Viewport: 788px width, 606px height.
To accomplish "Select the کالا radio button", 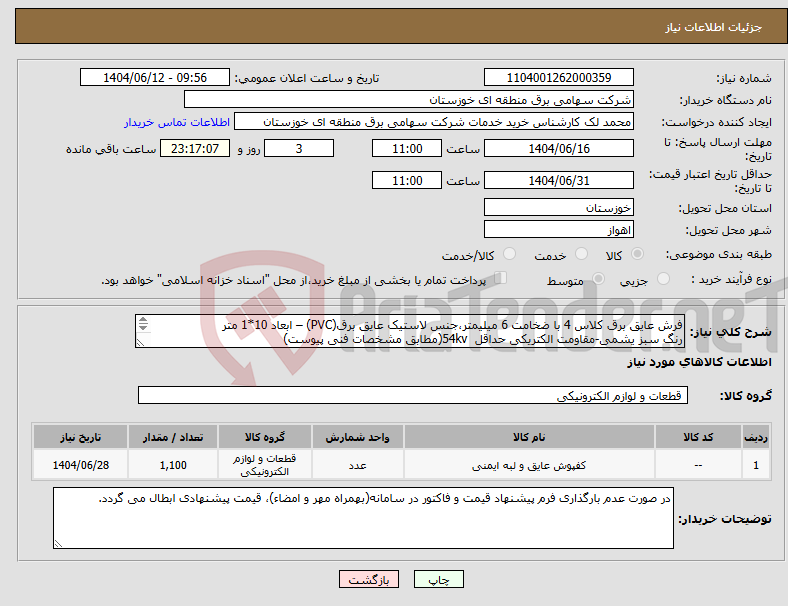I will click(x=637, y=254).
